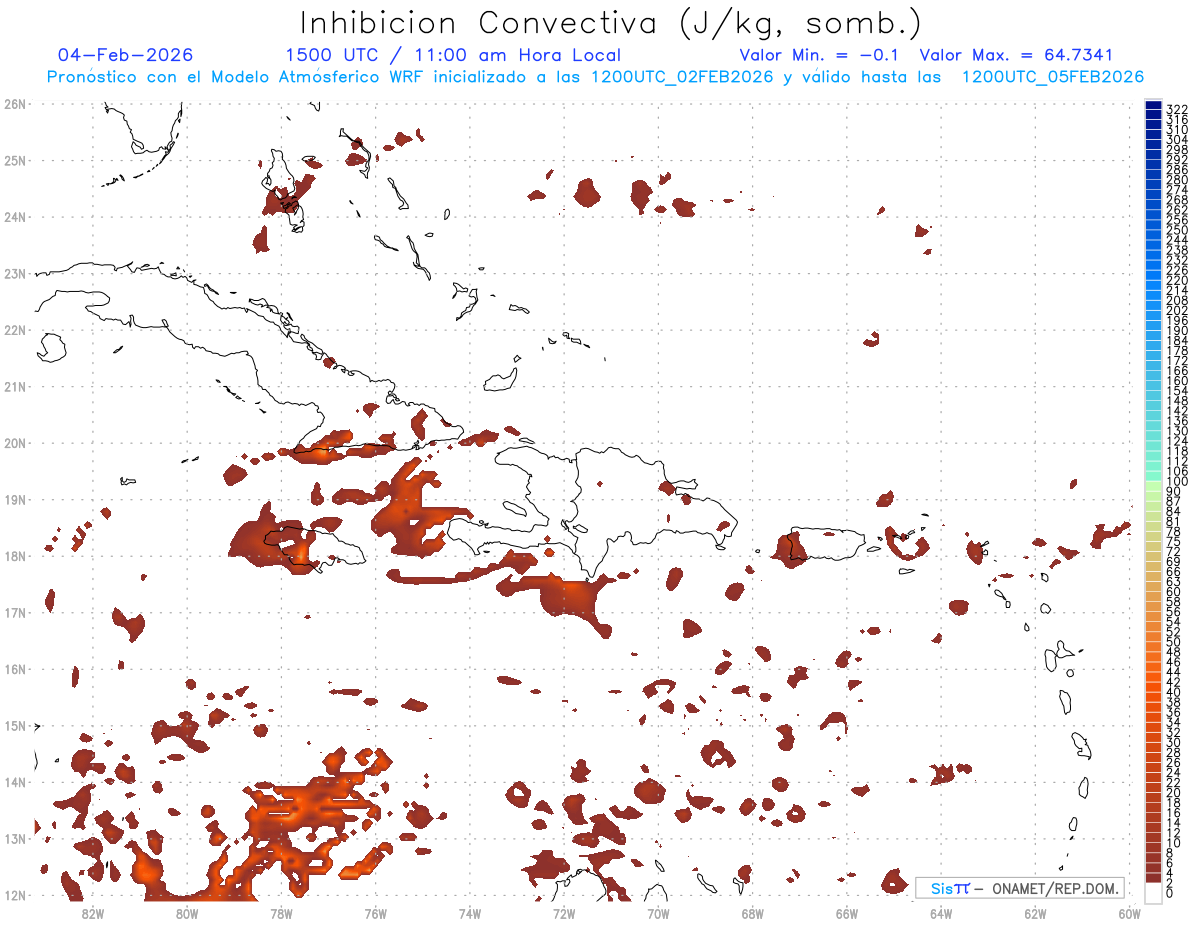The image size is (1200, 927).
Task: Click the 64W longitude label
Action: tap(941, 913)
